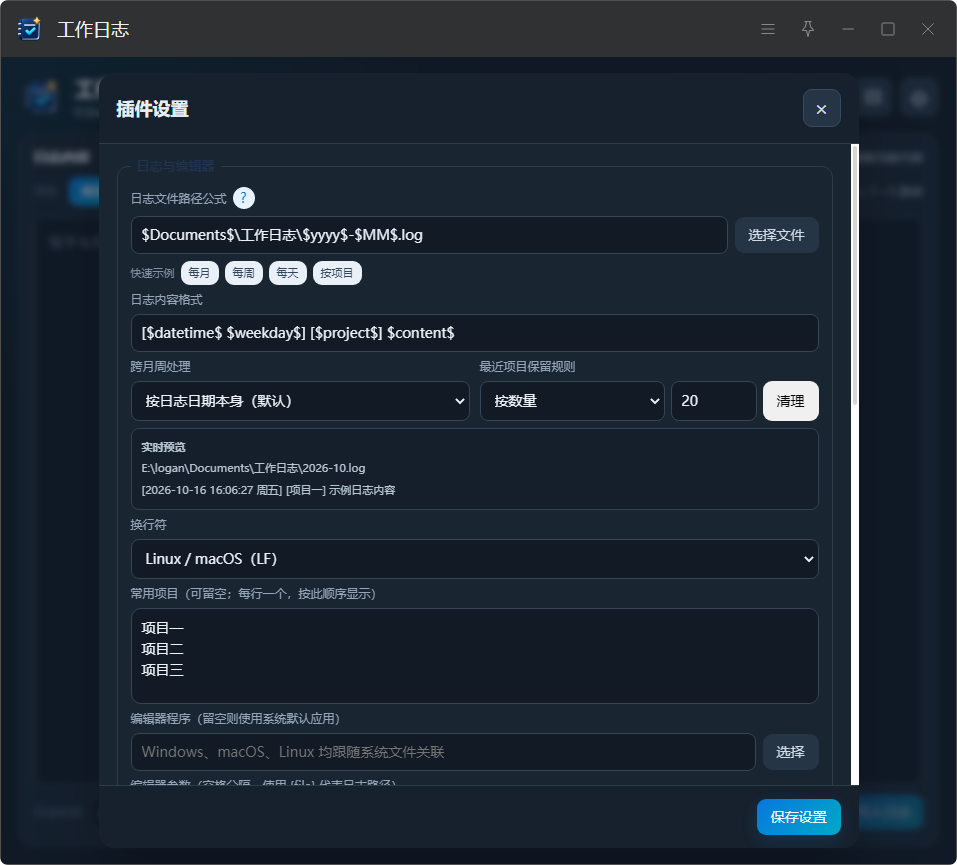957x865 pixels.
Task: Click the 选择文件 button
Action: pos(776,235)
